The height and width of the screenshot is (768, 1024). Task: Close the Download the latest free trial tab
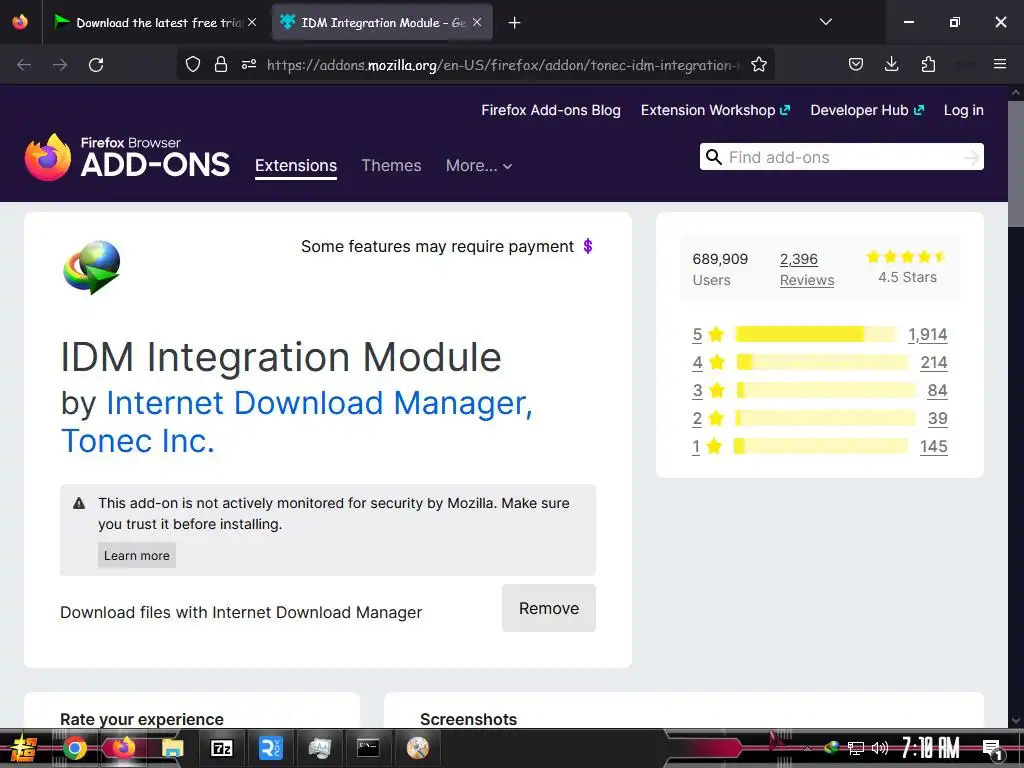[x=252, y=22]
